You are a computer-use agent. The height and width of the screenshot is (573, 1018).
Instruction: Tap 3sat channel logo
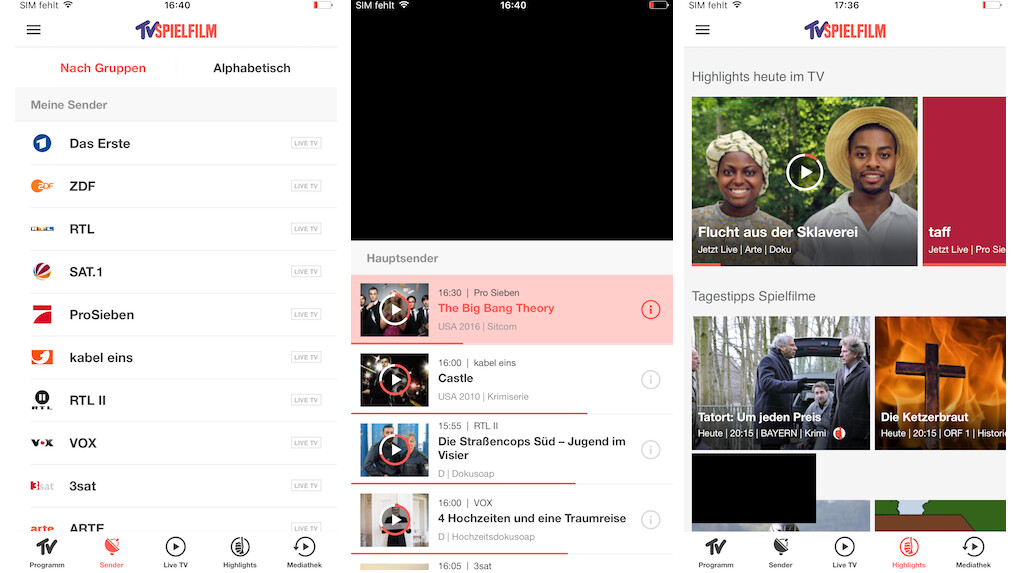(x=42, y=486)
